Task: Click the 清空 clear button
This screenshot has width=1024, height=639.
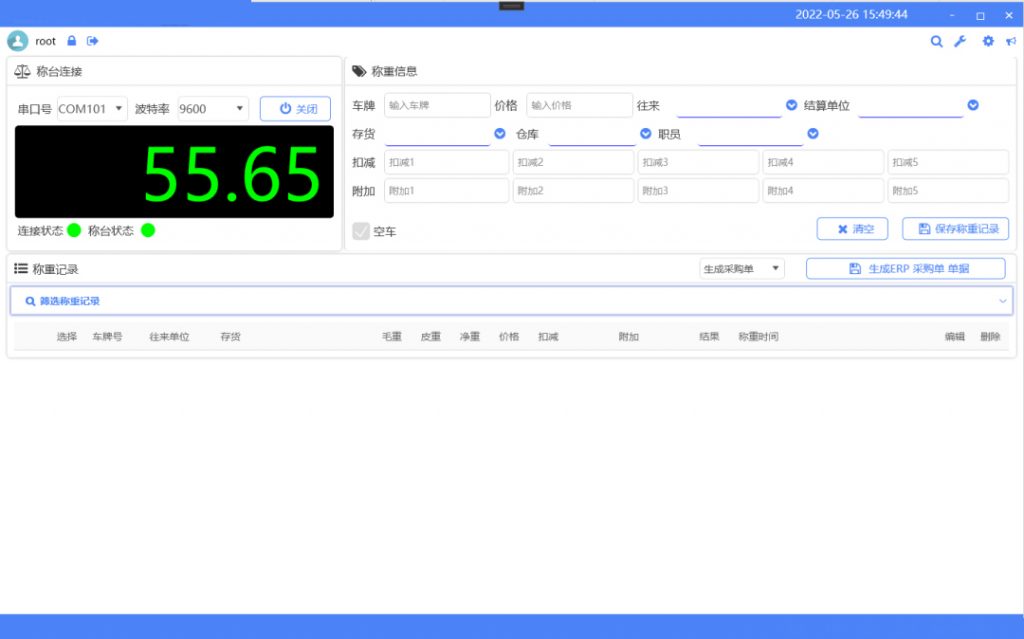Action: (852, 229)
